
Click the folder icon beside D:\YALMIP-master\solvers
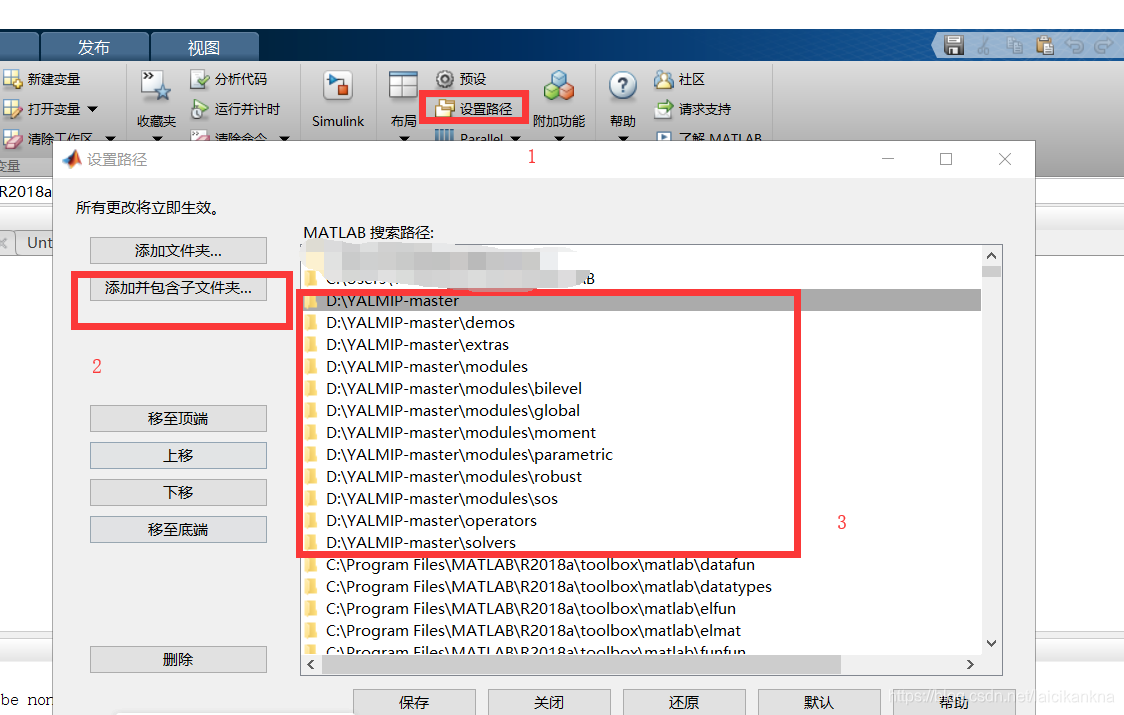311,543
